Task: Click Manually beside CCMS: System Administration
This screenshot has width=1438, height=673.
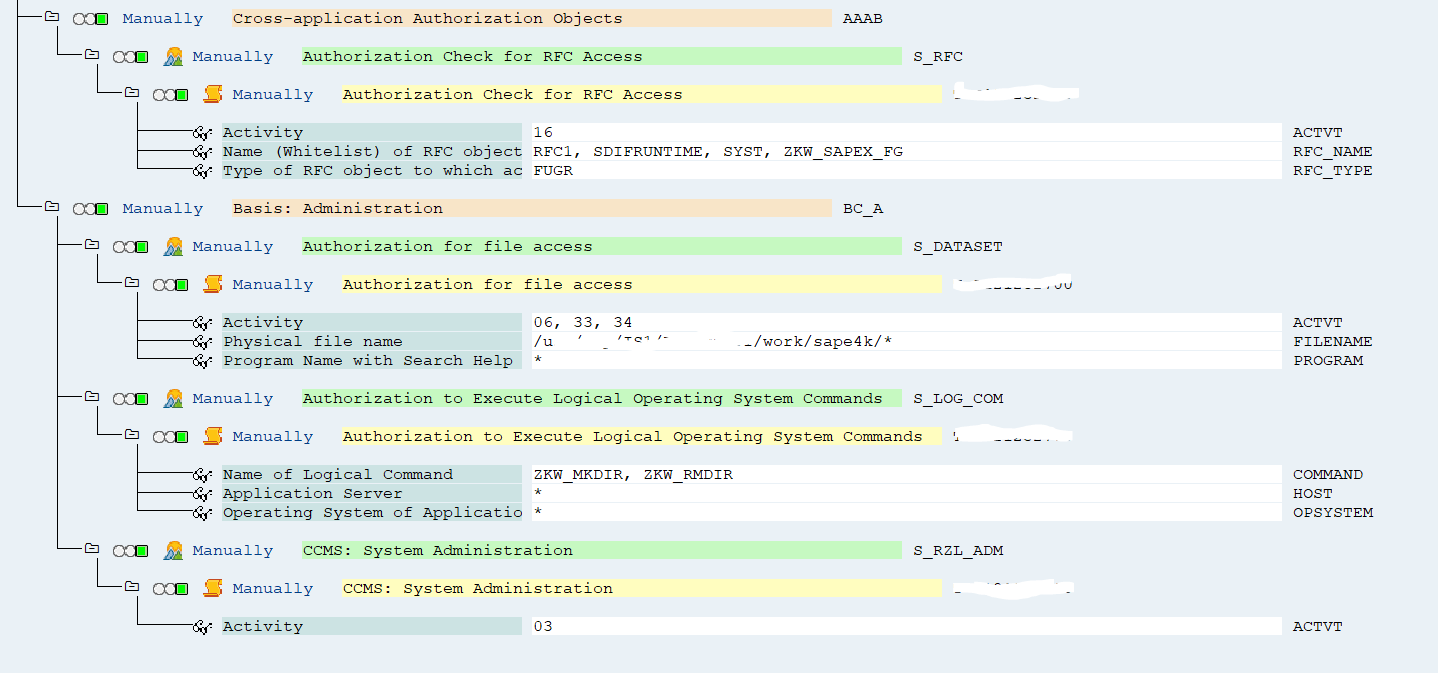Action: pos(232,550)
